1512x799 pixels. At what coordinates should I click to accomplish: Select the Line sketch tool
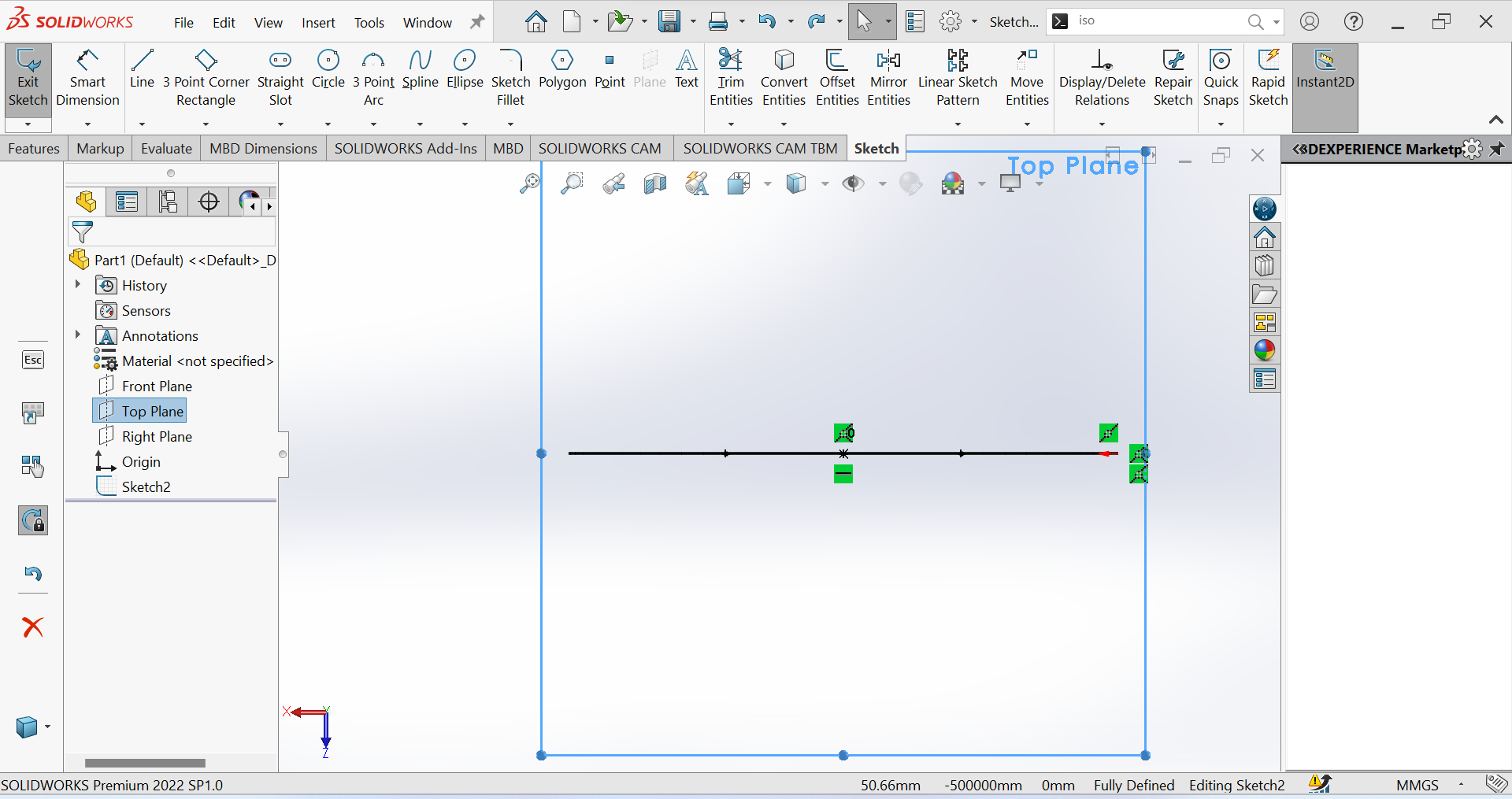point(142,69)
